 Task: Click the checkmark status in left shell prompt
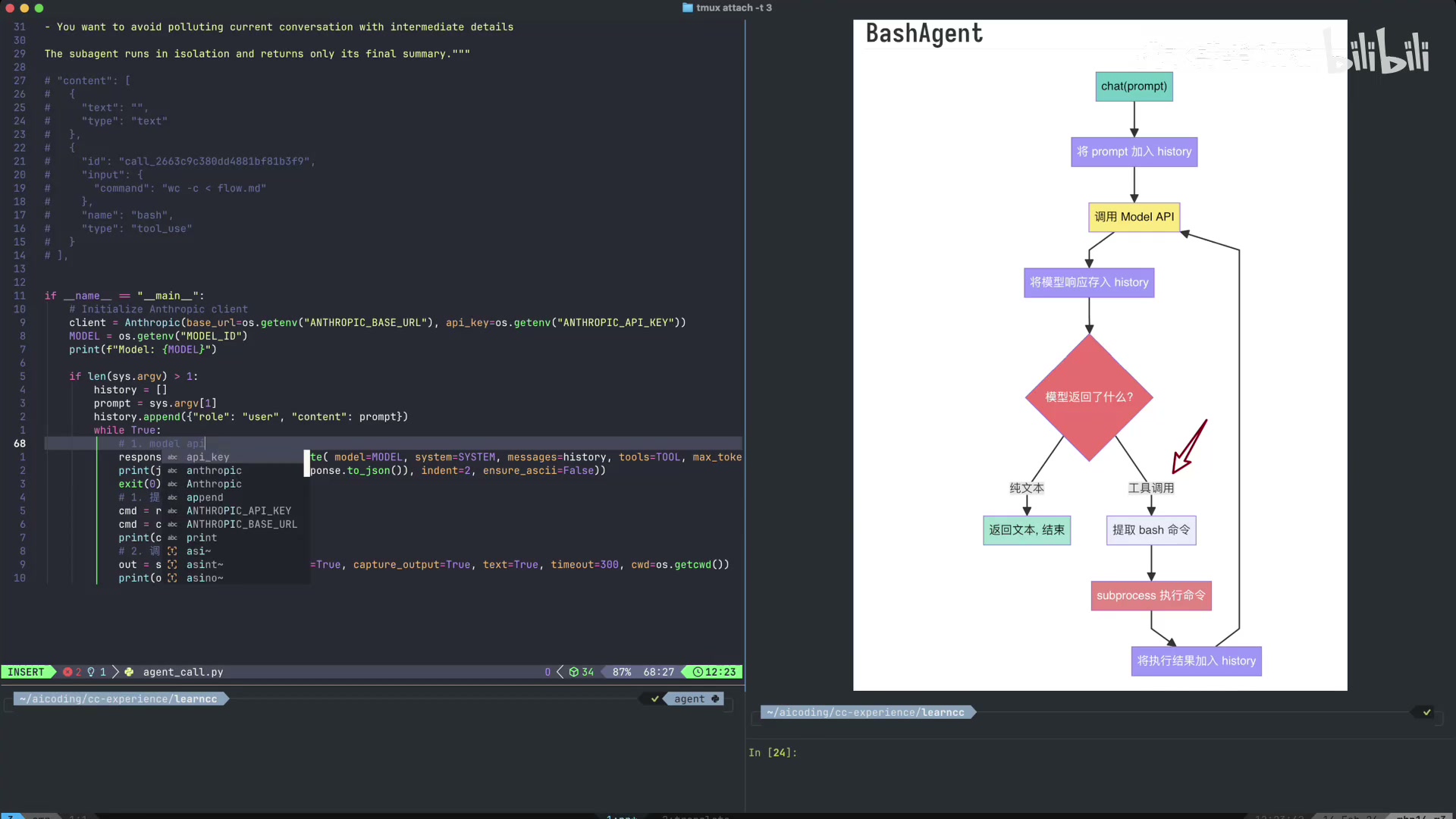coord(655,699)
